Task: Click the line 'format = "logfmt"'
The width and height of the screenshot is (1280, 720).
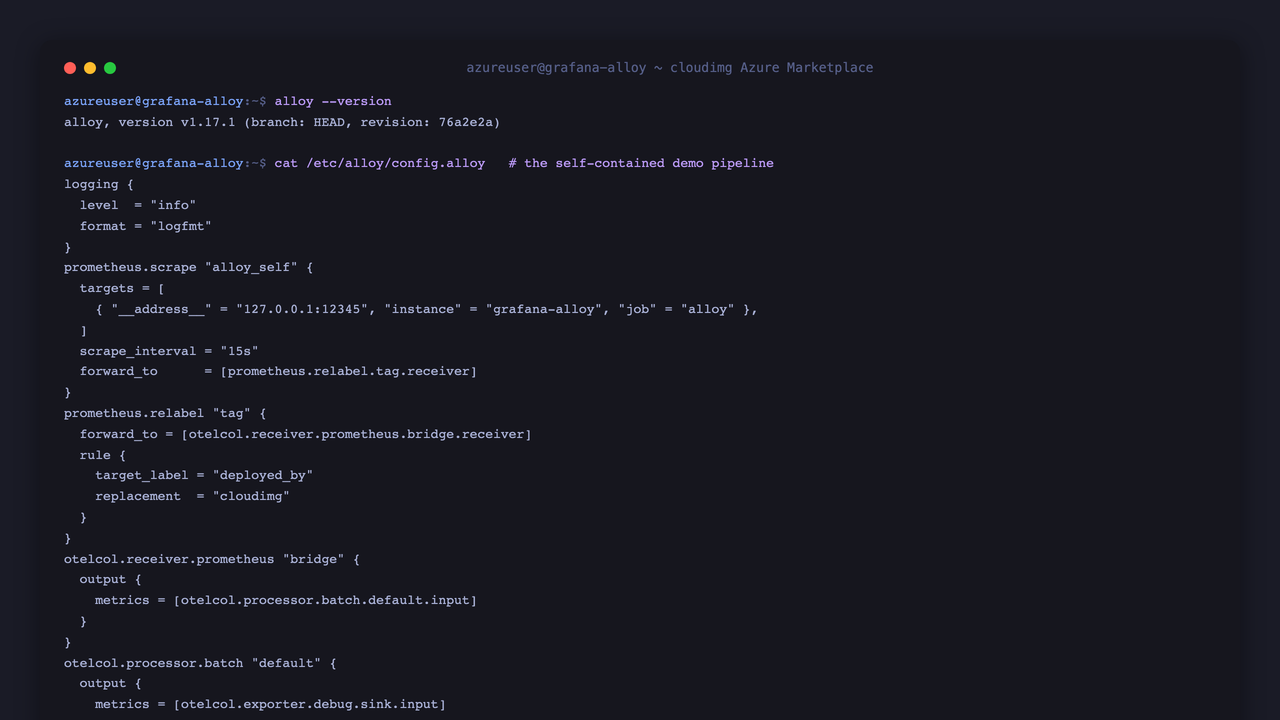Action: tap(146, 226)
